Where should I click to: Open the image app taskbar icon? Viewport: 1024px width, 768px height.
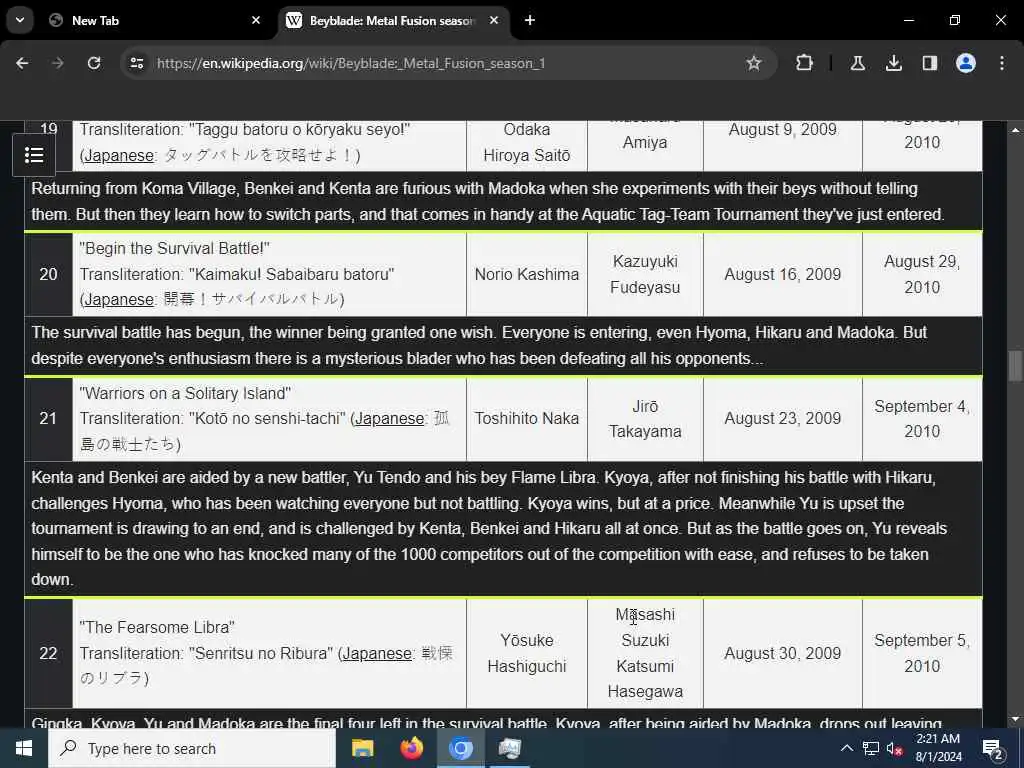(x=509, y=748)
